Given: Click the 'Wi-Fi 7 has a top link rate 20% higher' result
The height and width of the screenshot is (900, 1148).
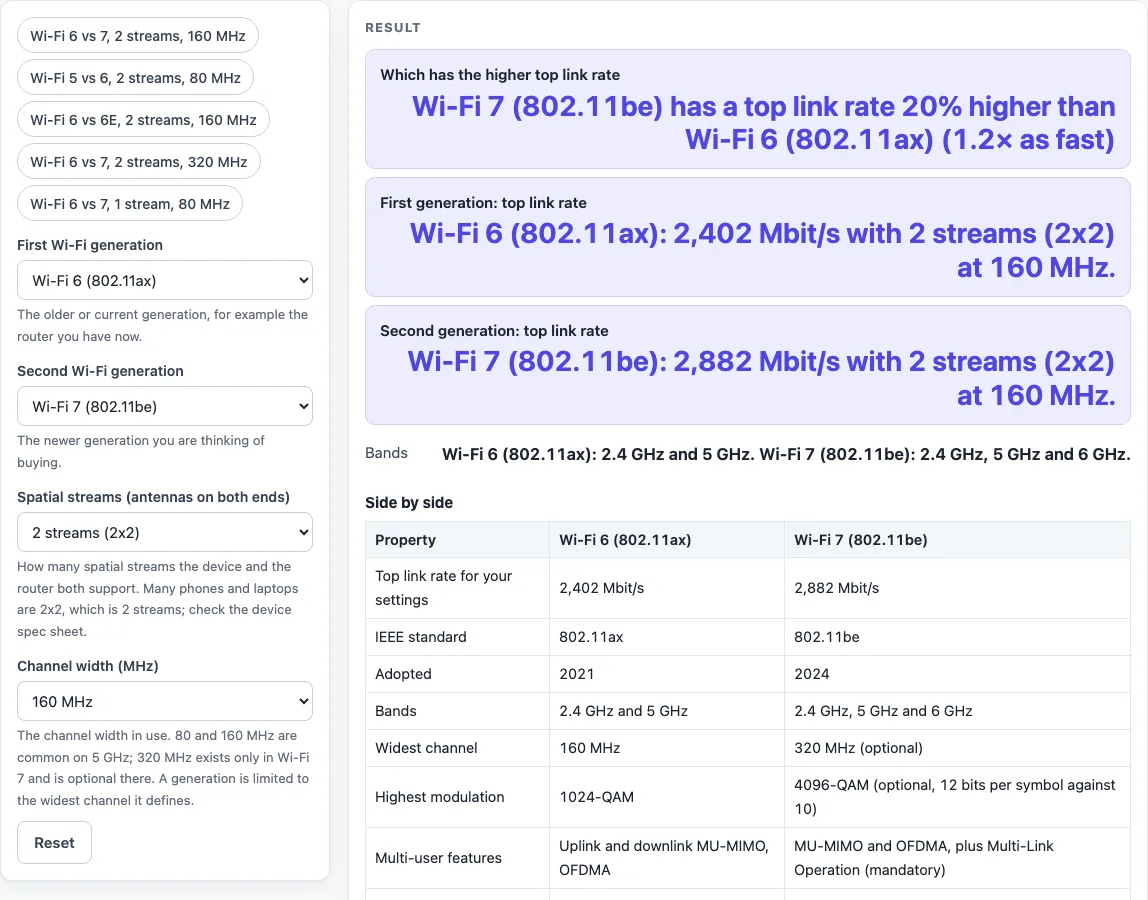Looking at the screenshot, I should pos(763,123).
